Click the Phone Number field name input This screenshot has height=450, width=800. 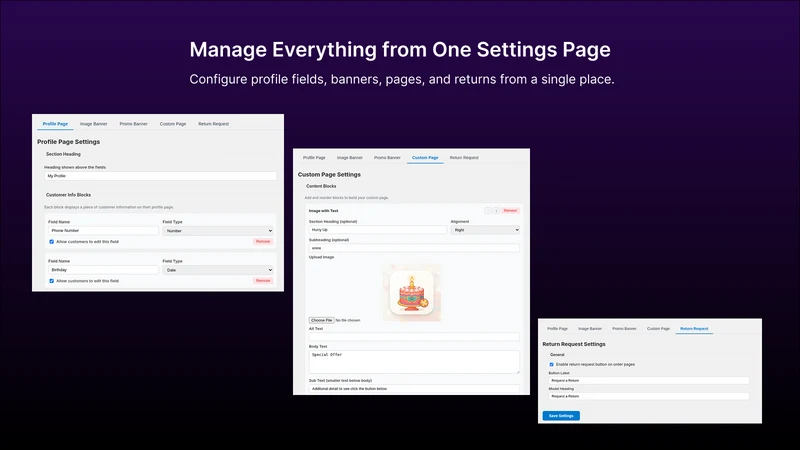click(x=104, y=231)
